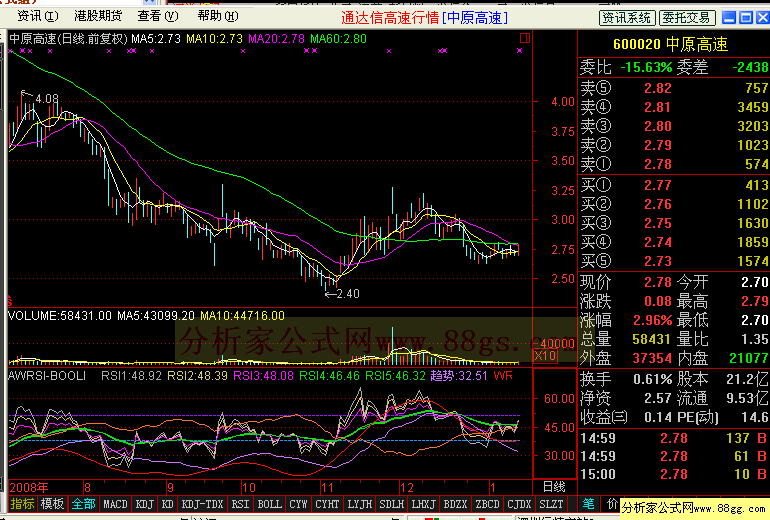This screenshot has width=770, height=520.
Task: Switch indicator to KDJ-TDX
Action: [x=202, y=504]
